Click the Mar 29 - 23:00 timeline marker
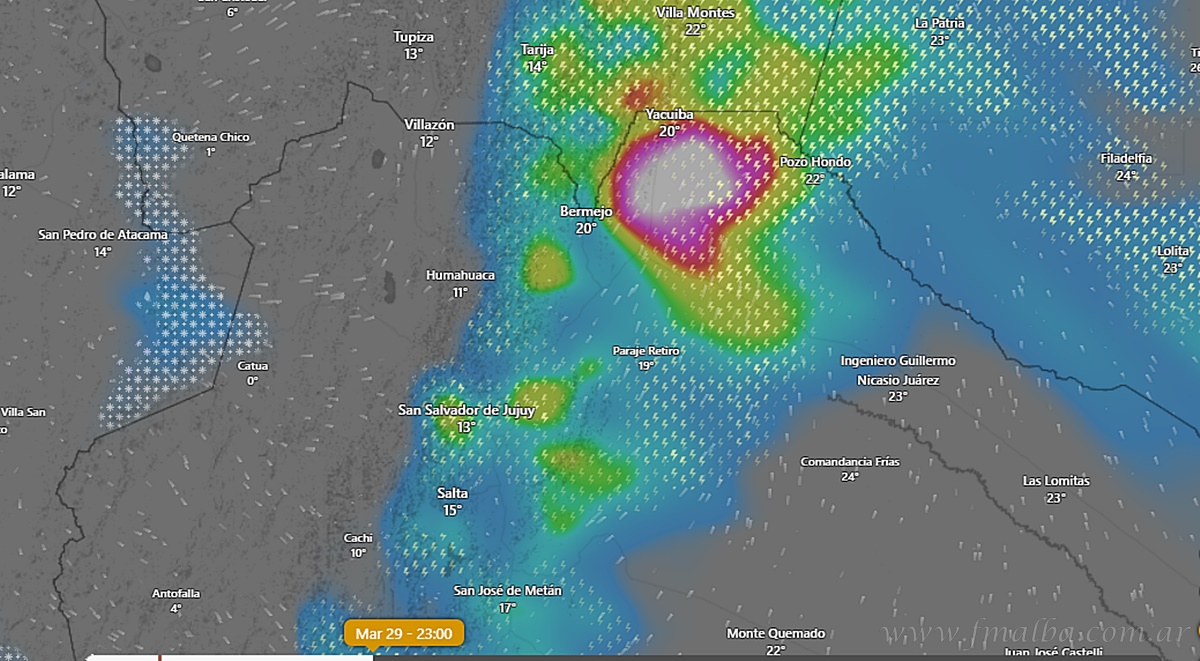 (x=404, y=633)
